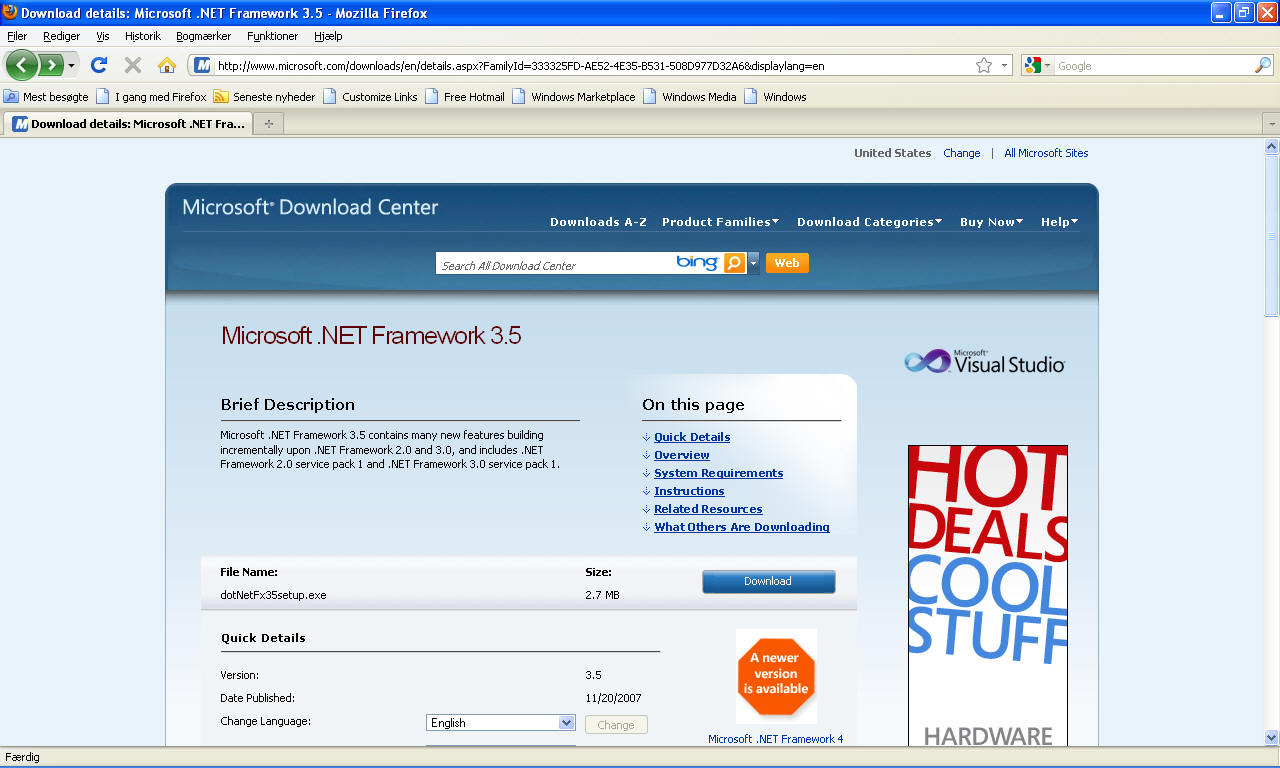This screenshot has height=768, width=1280.
Task: Jump to the Instructions link
Action: click(689, 491)
